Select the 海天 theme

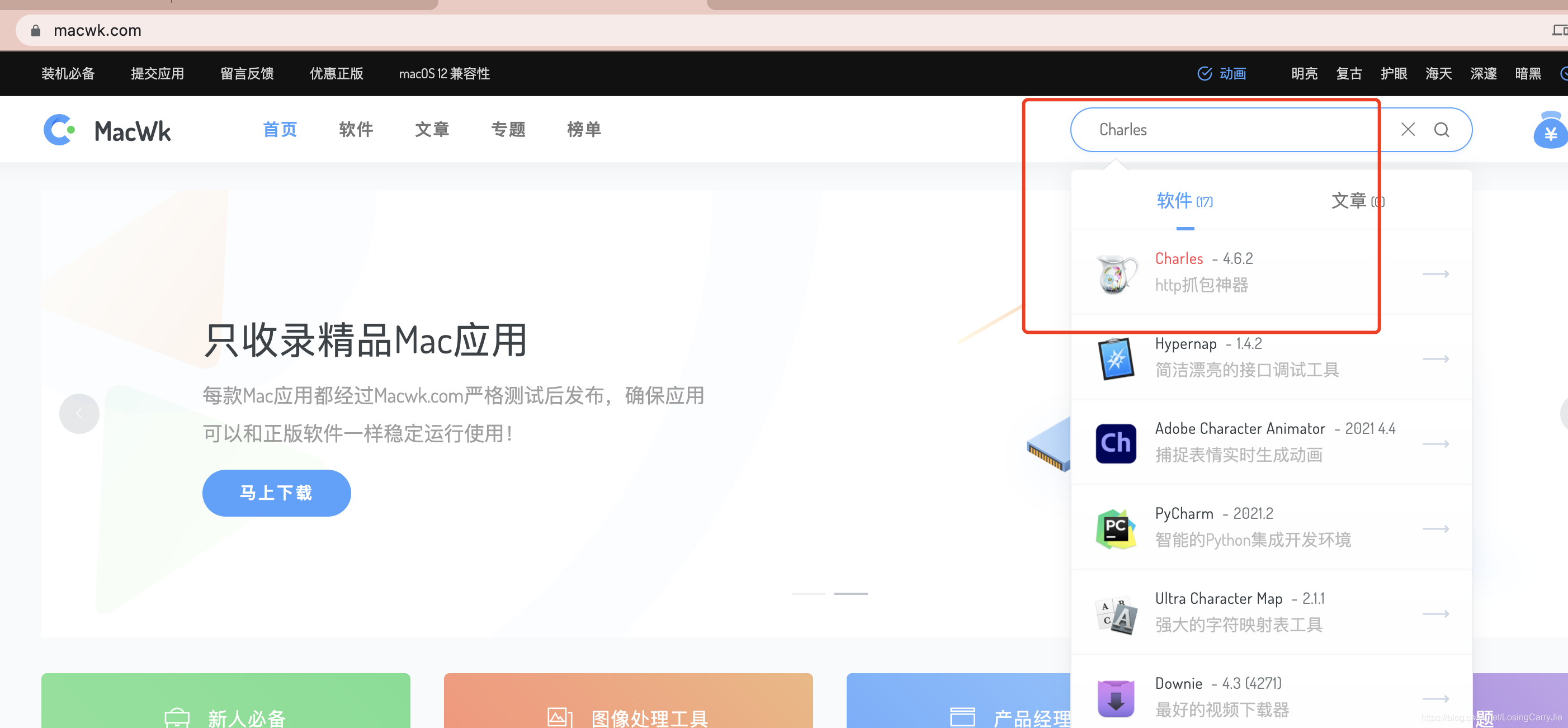[1438, 74]
